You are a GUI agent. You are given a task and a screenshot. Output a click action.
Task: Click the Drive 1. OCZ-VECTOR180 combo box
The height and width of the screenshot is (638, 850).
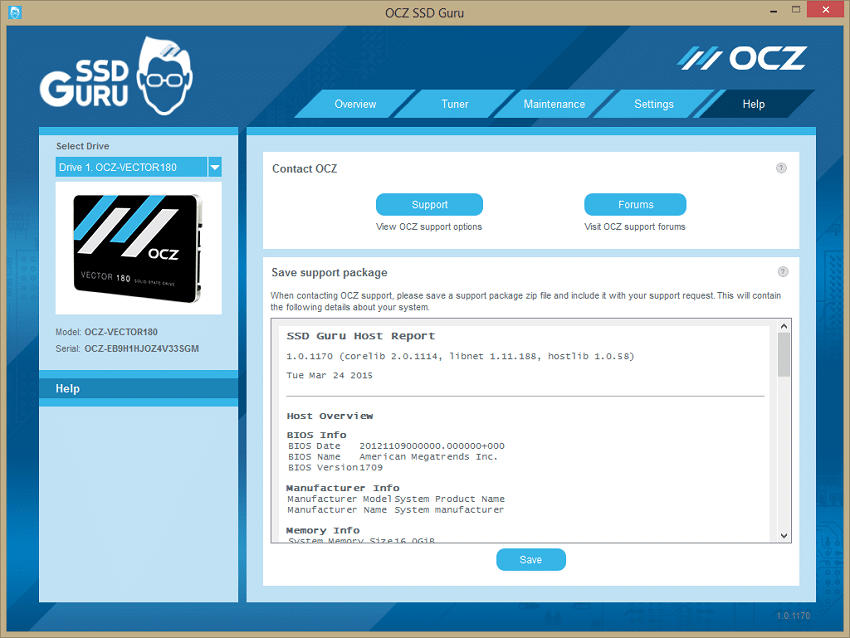138,167
